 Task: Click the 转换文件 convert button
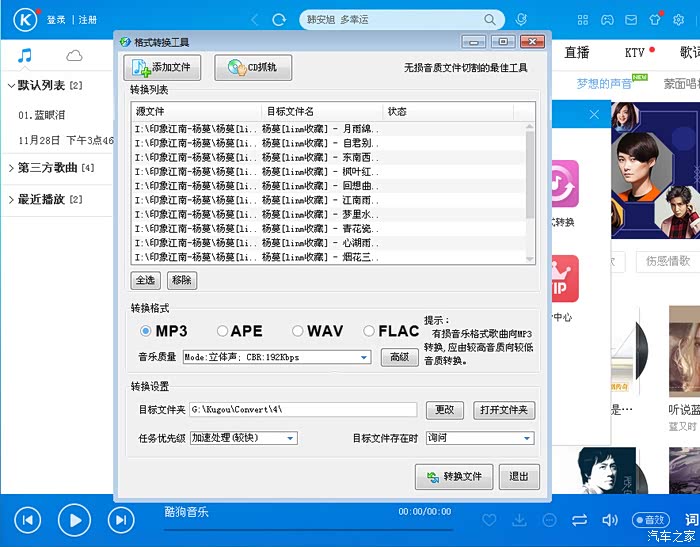pos(454,476)
